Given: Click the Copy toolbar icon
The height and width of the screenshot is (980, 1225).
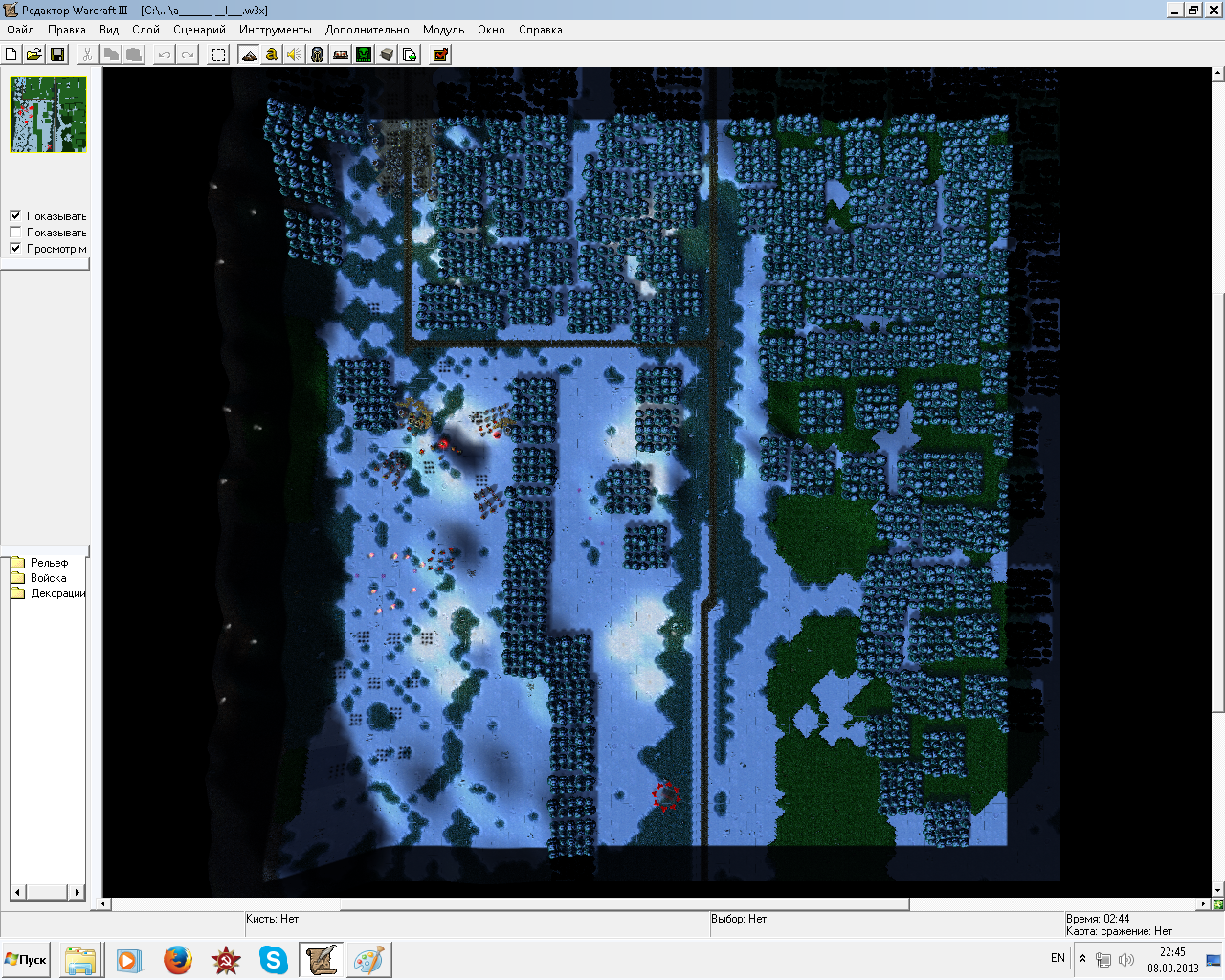Looking at the screenshot, I should click(111, 55).
